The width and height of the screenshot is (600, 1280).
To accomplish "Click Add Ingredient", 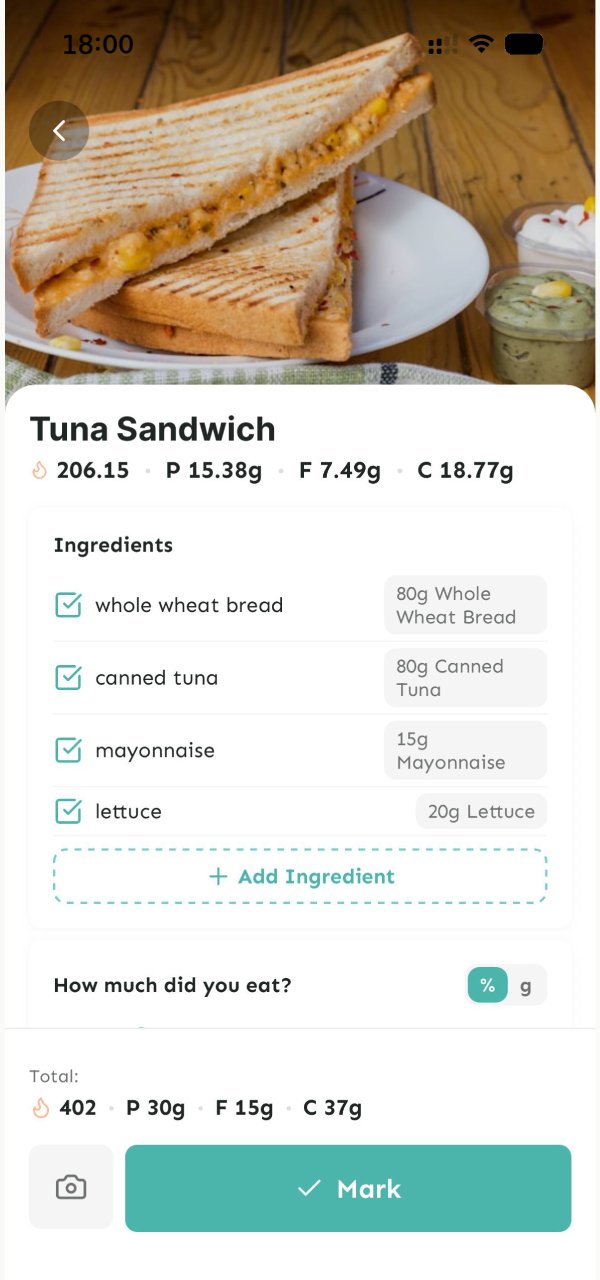I will [300, 876].
